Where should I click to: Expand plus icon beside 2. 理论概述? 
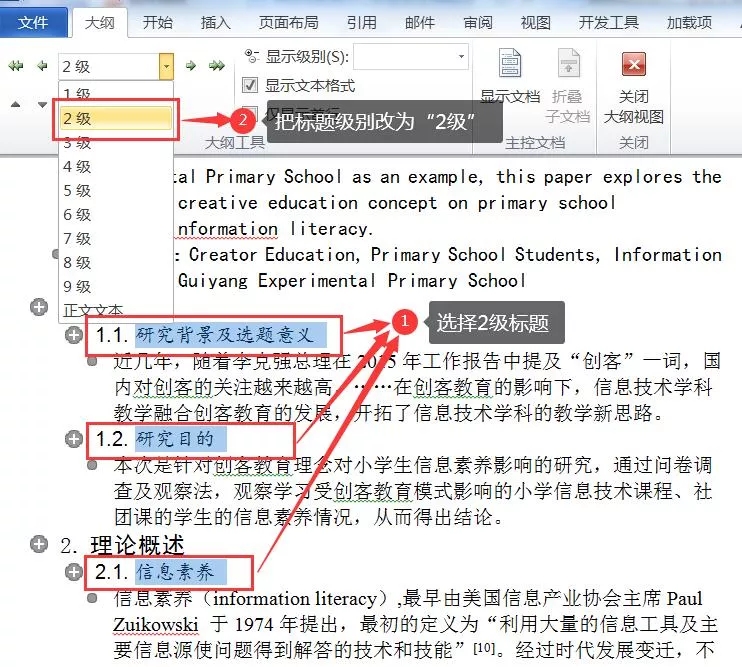click(39, 544)
